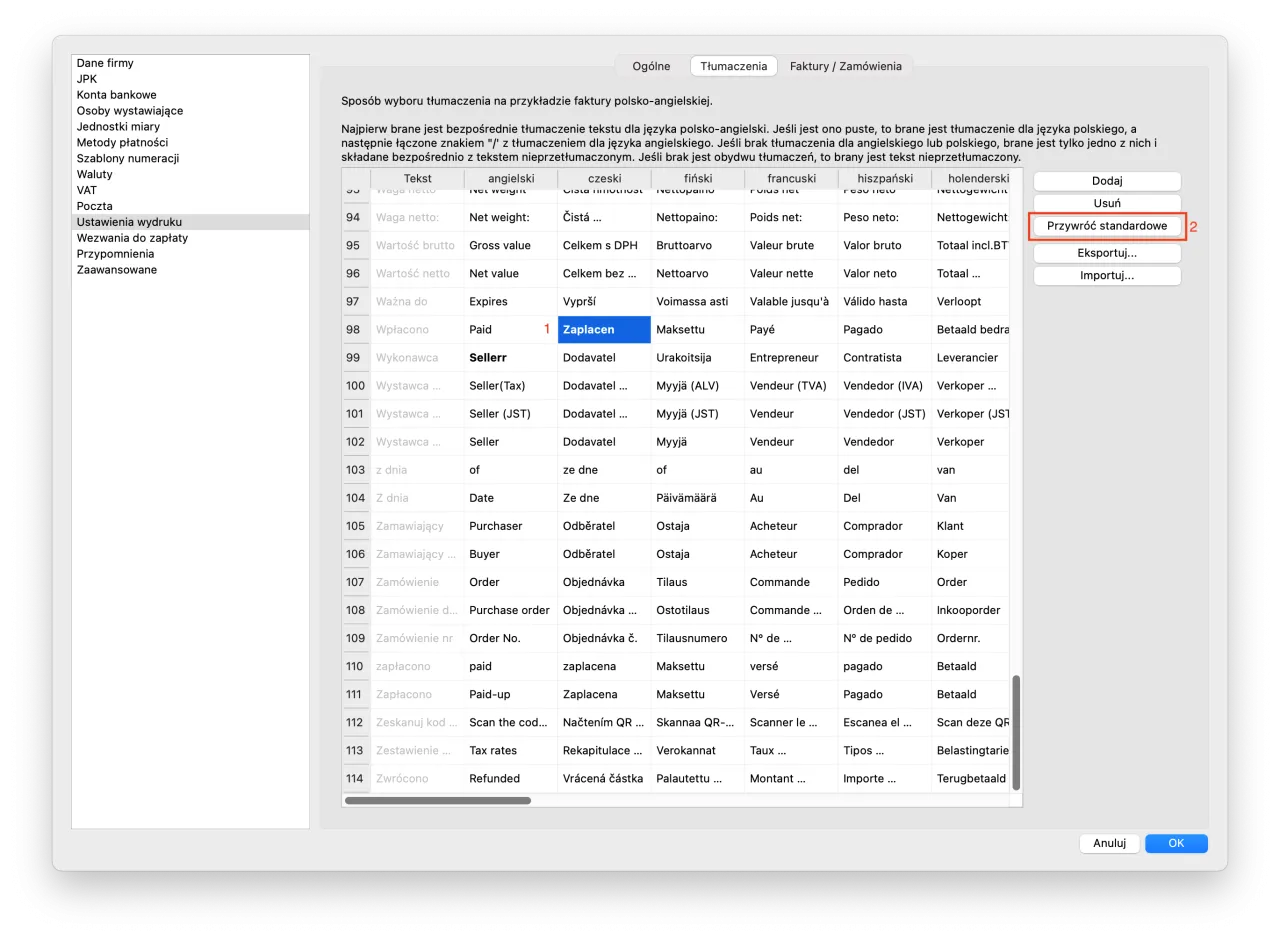1280x940 pixels.
Task: Click the bold Sellerr cell
Action: (x=511, y=357)
